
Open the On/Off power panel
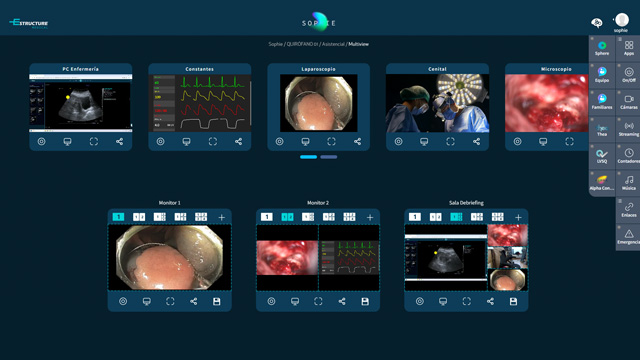click(629, 75)
